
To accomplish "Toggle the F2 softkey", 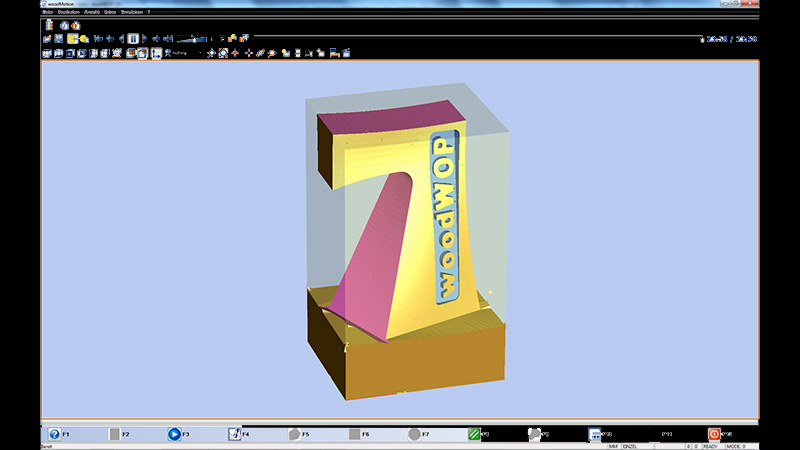I will [x=114, y=435].
